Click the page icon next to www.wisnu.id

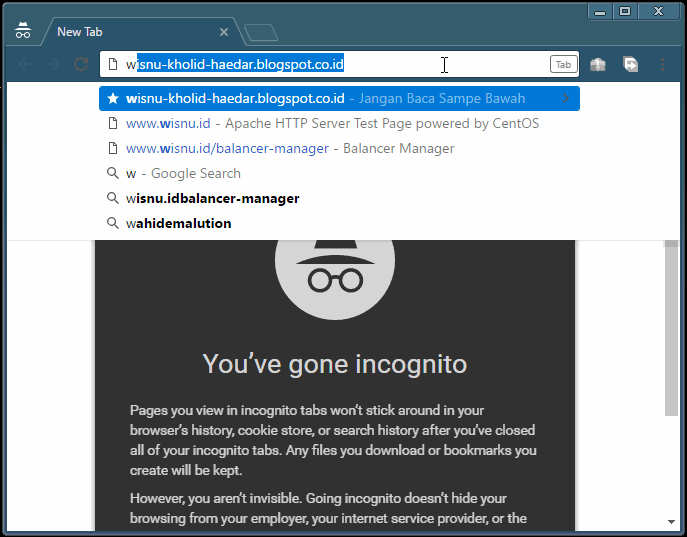tap(113, 124)
